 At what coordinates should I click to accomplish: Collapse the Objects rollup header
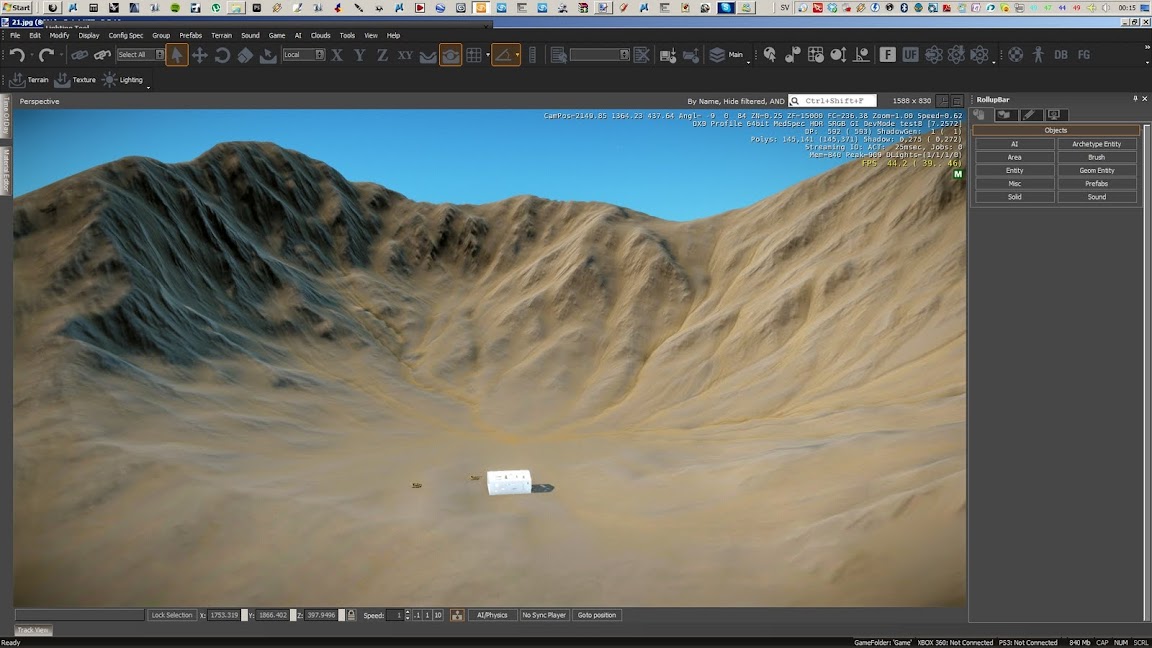1055,130
